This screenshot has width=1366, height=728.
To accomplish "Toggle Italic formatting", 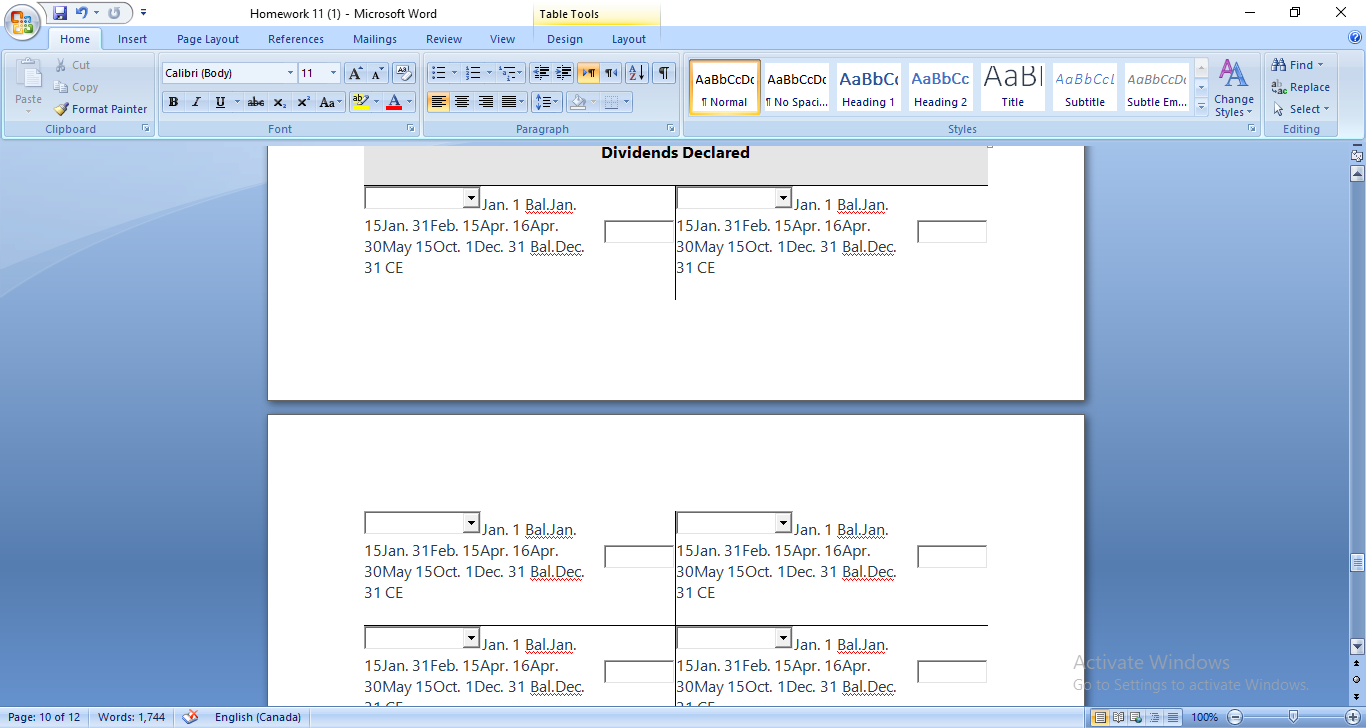I will click(196, 102).
